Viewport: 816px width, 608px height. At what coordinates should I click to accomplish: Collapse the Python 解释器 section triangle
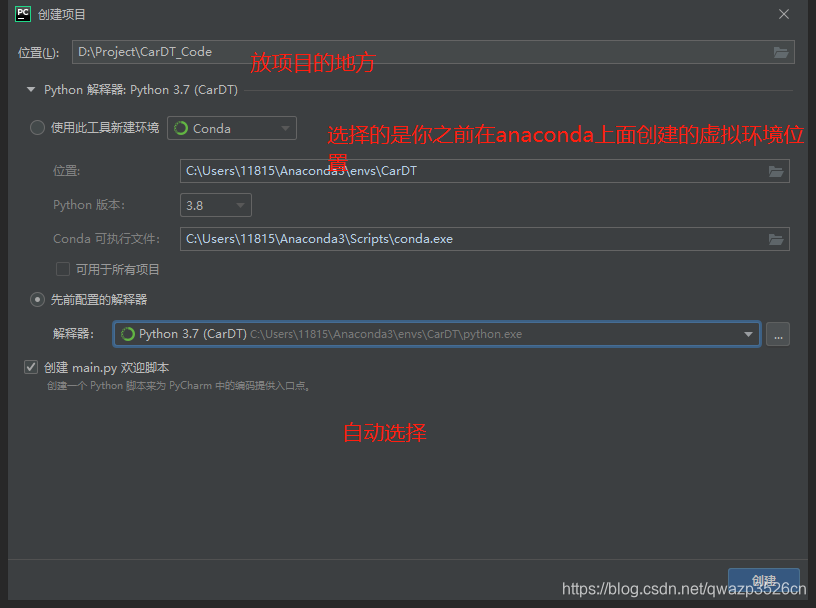tap(31, 90)
